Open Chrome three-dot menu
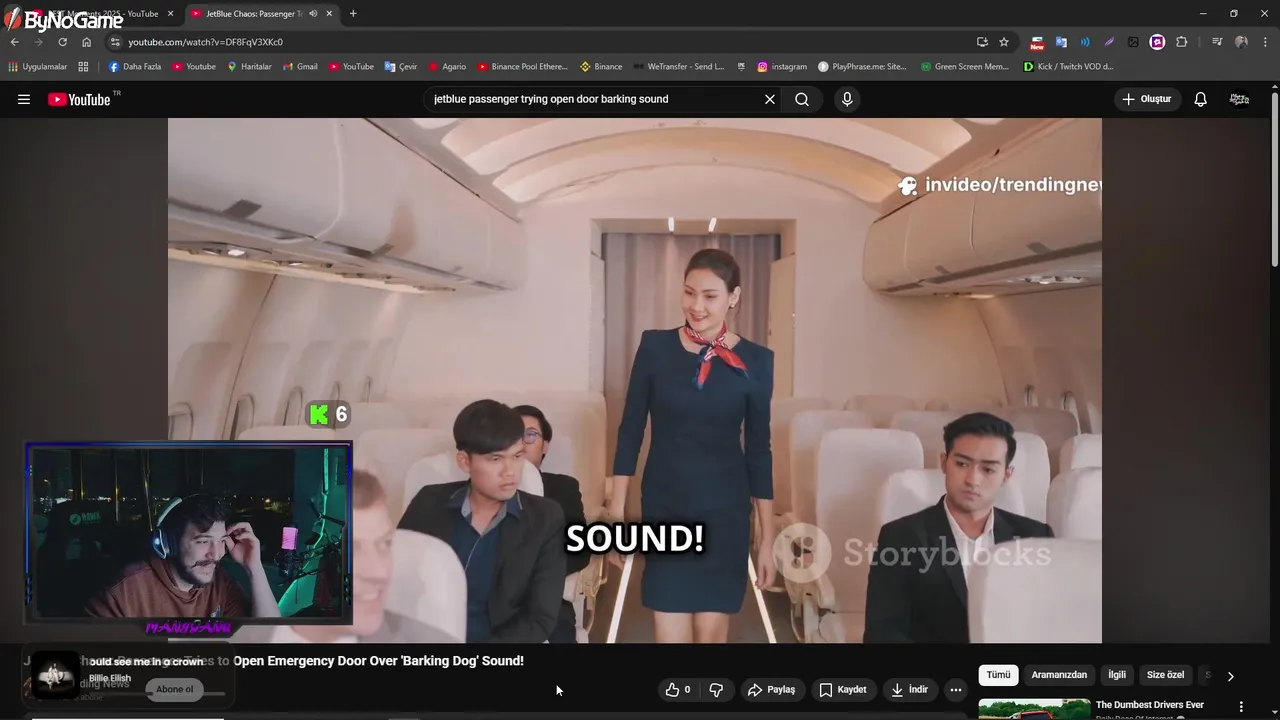Image resolution: width=1280 pixels, height=720 pixels. pos(1266,42)
